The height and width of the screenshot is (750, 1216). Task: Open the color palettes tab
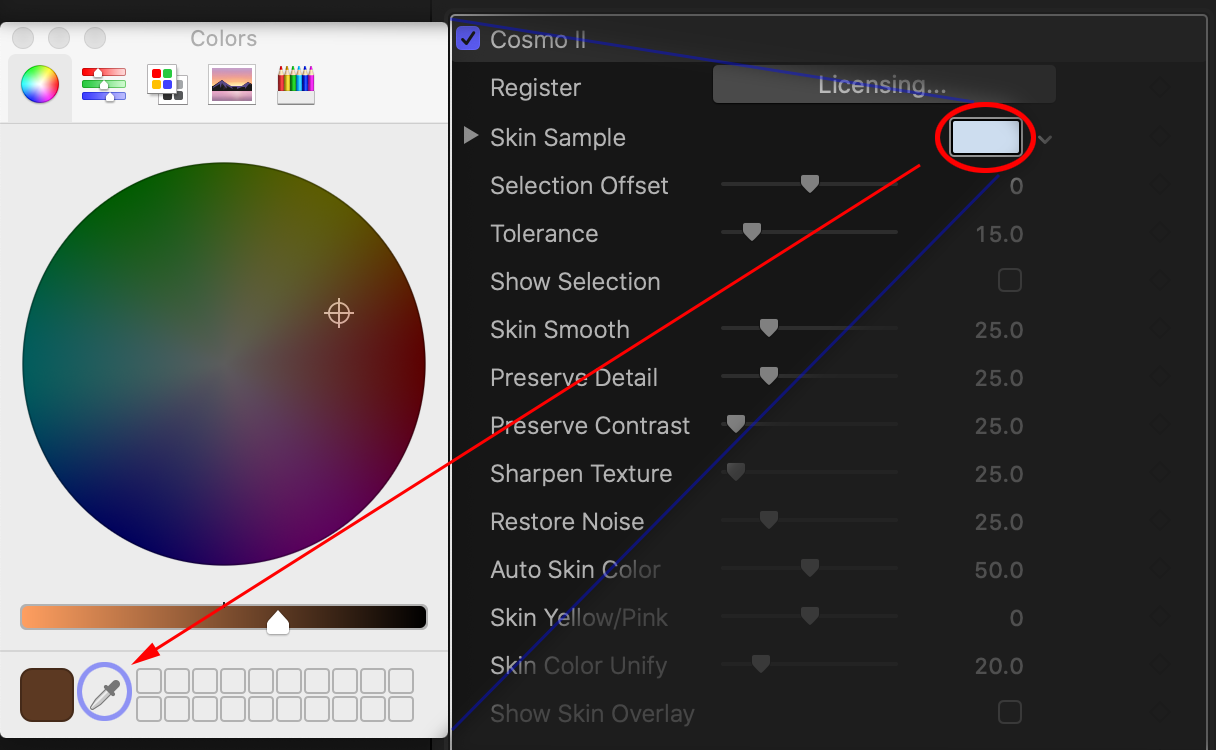pyautogui.click(x=166, y=85)
